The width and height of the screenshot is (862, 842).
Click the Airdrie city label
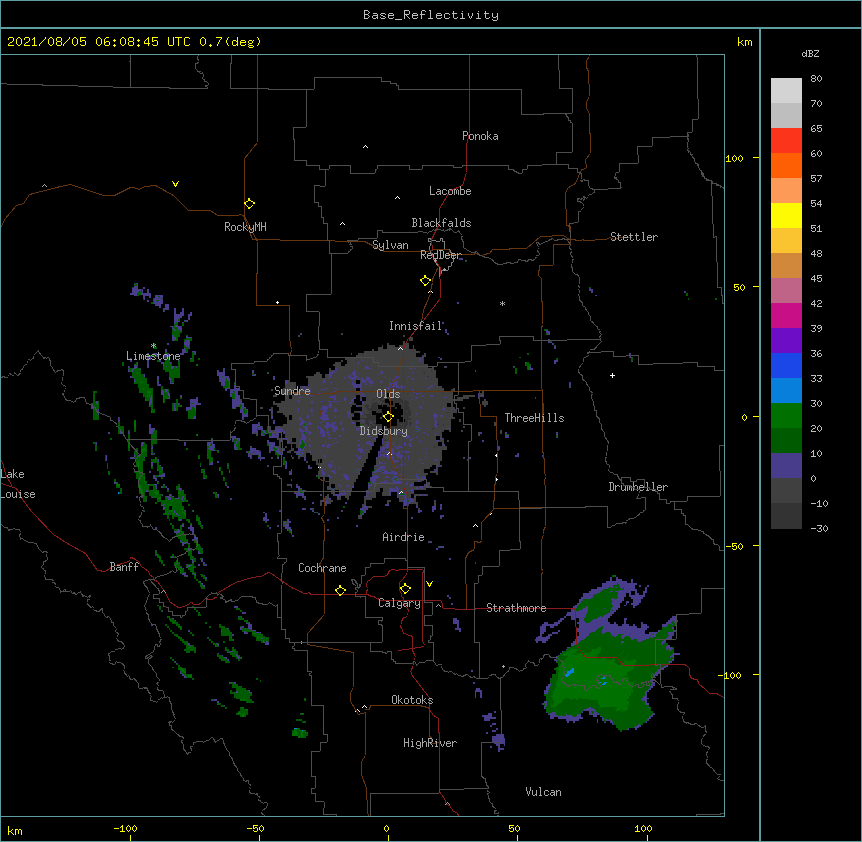tap(404, 537)
